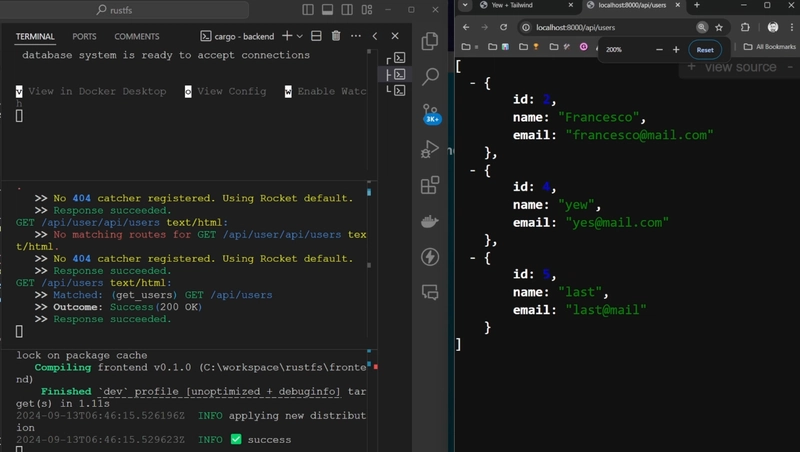Switch to the PORTS tab

click(x=84, y=37)
